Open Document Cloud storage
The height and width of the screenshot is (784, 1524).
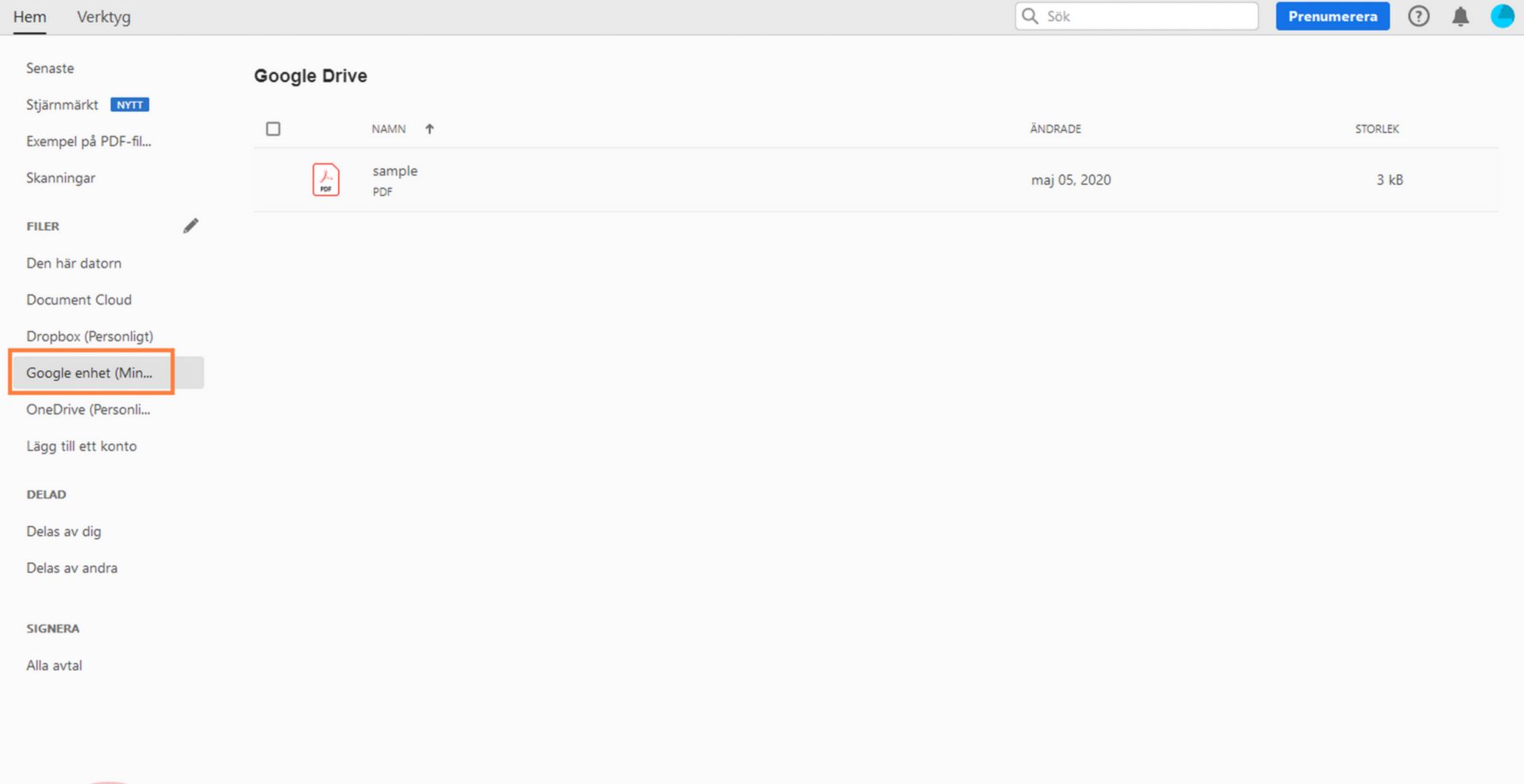coord(79,299)
